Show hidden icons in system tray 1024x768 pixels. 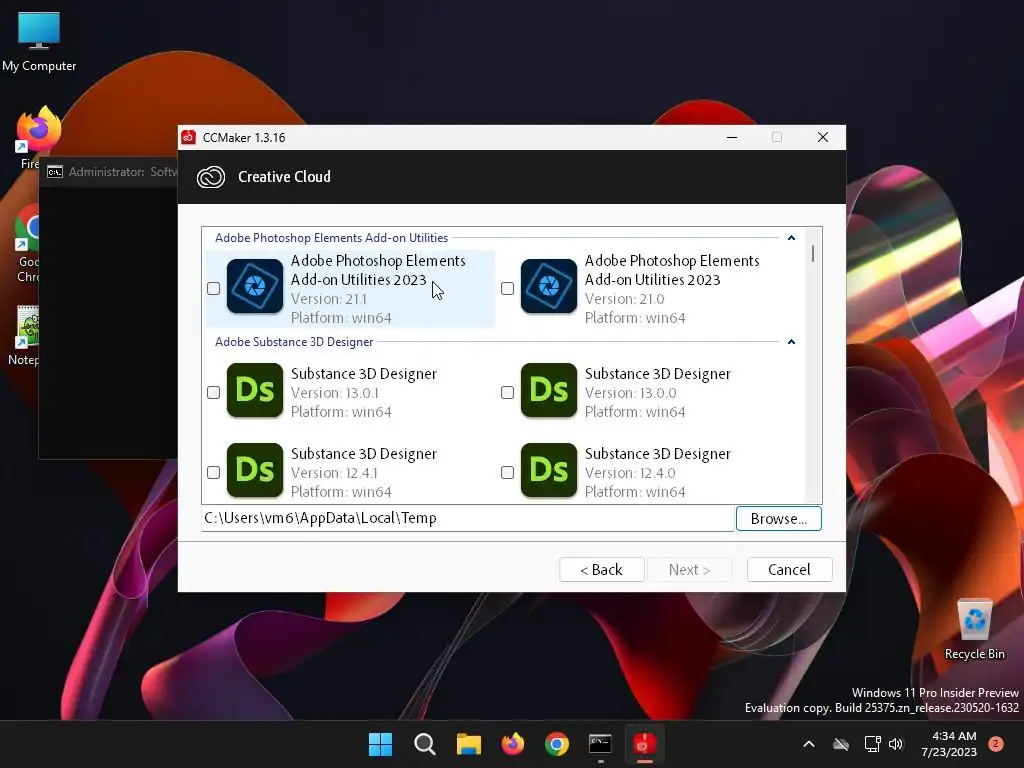[808, 744]
